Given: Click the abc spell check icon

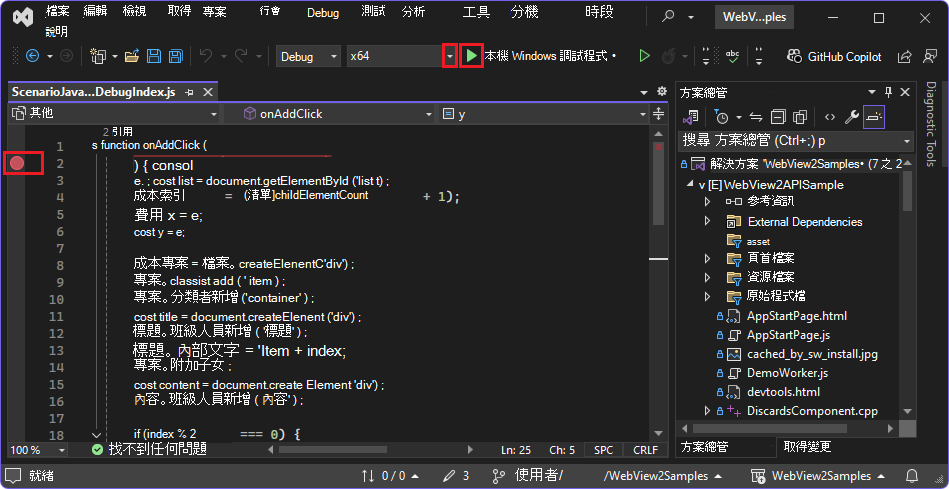Looking at the screenshot, I should click(732, 56).
